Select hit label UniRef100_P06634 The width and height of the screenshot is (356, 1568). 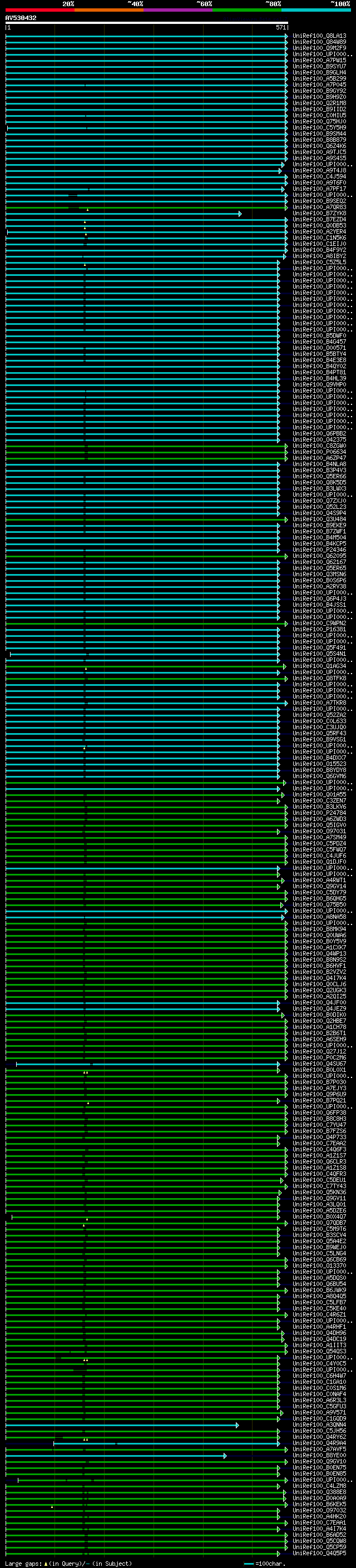click(319, 452)
